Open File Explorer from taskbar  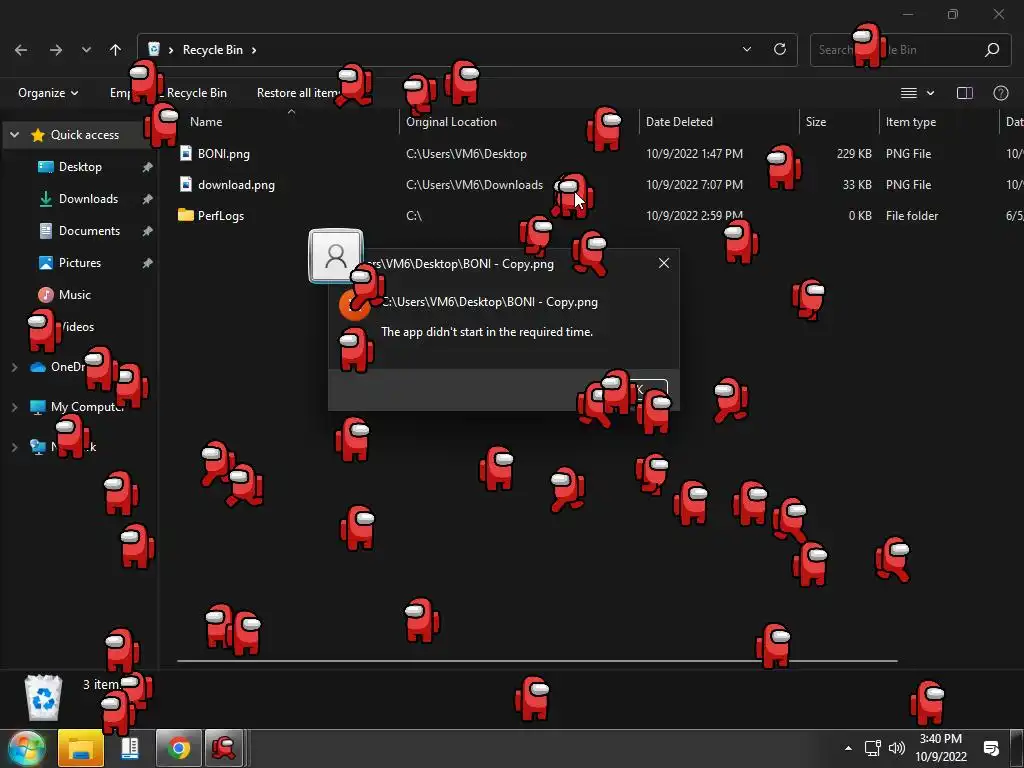(x=81, y=748)
